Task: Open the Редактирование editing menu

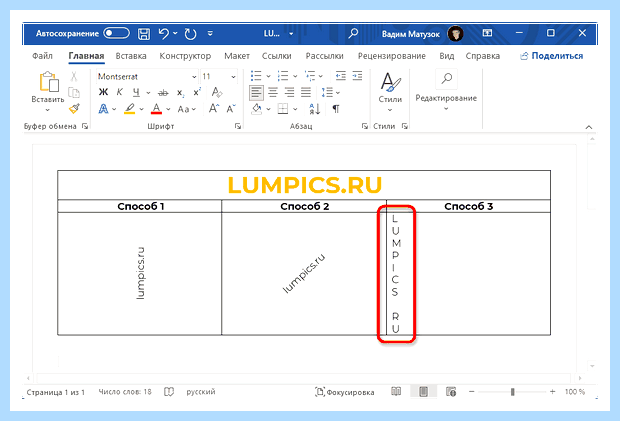Action: [446, 91]
